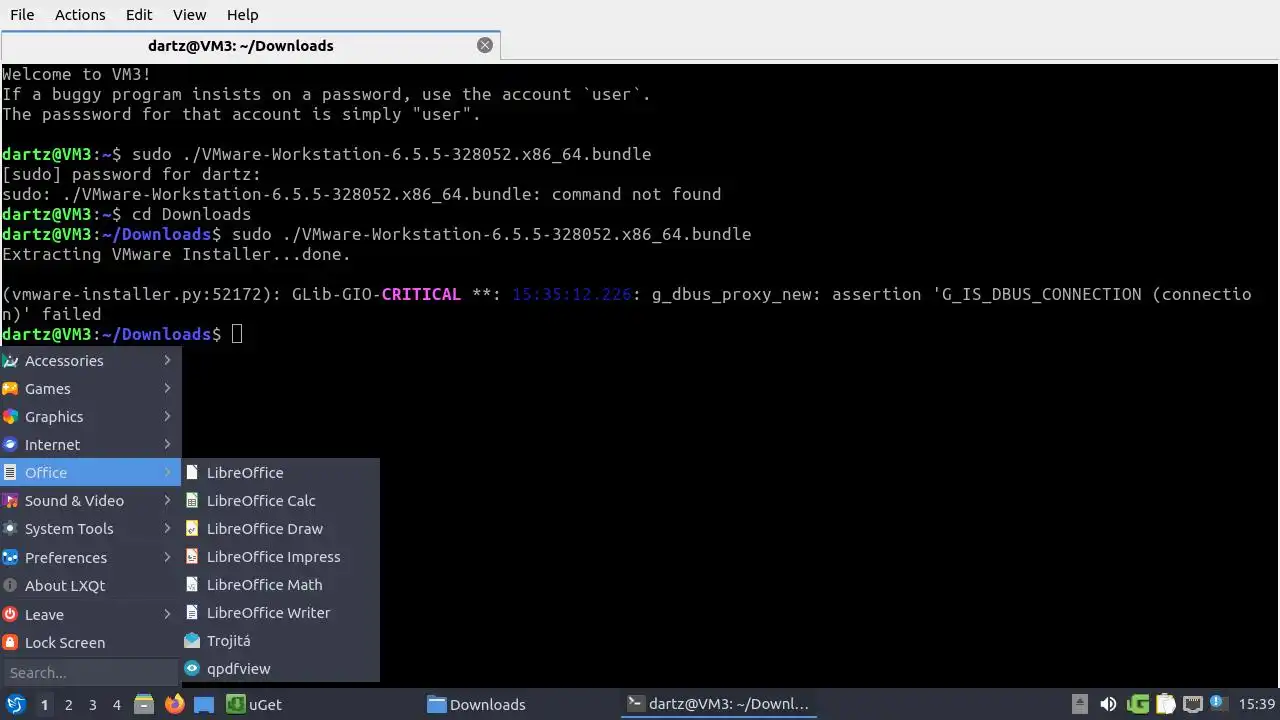The width and height of the screenshot is (1280, 720).
Task: Open the terminal File menu
Action: 22,14
